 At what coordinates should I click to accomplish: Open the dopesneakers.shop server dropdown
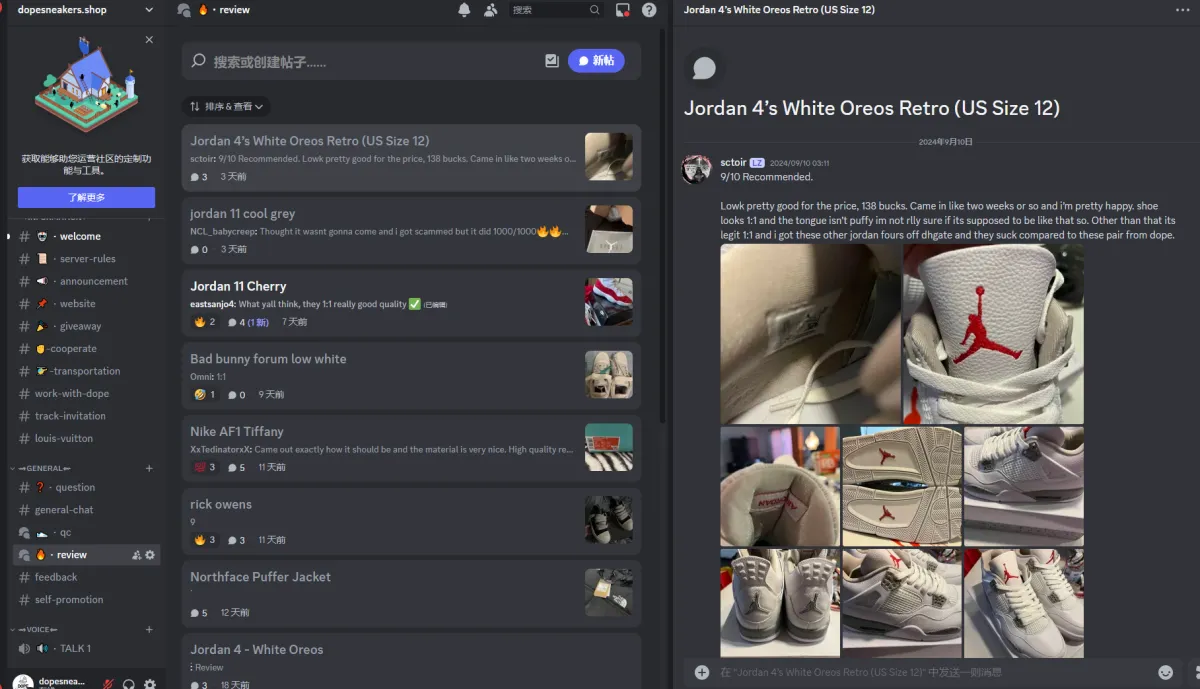(x=84, y=10)
